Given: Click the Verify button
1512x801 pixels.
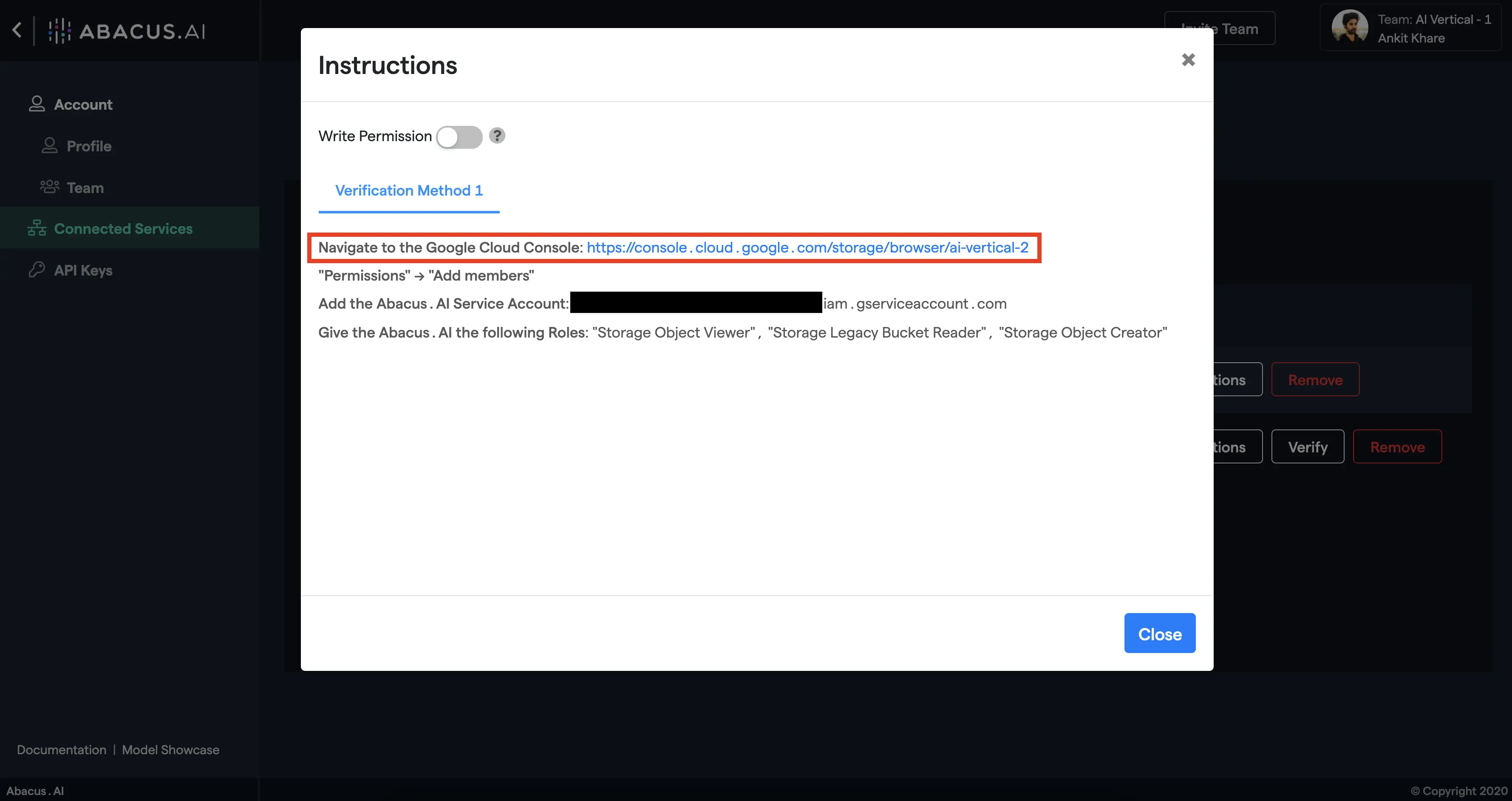Looking at the screenshot, I should (1307, 446).
